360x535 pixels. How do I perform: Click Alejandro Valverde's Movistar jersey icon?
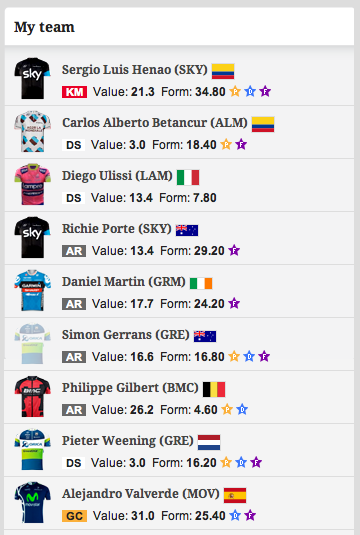(32, 502)
